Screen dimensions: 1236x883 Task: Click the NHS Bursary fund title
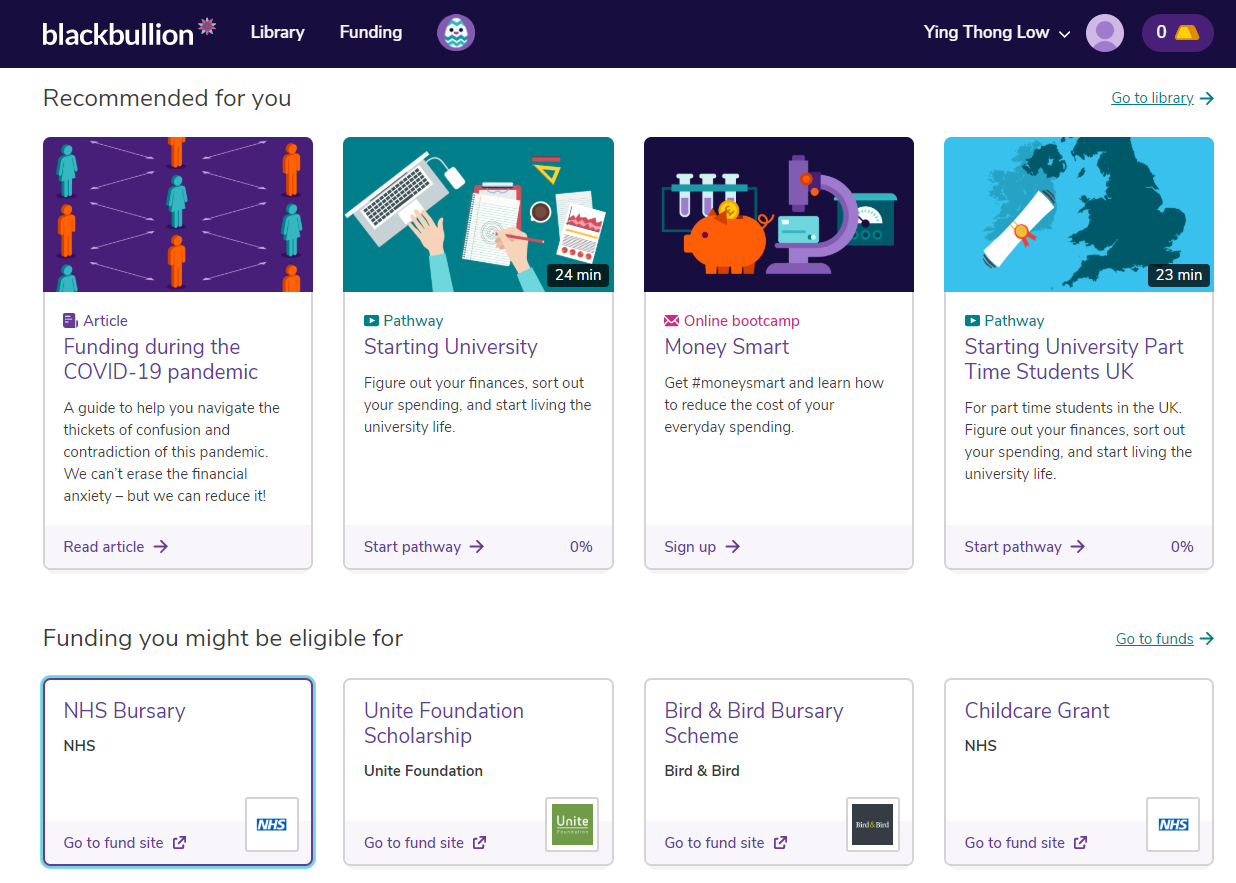point(125,711)
